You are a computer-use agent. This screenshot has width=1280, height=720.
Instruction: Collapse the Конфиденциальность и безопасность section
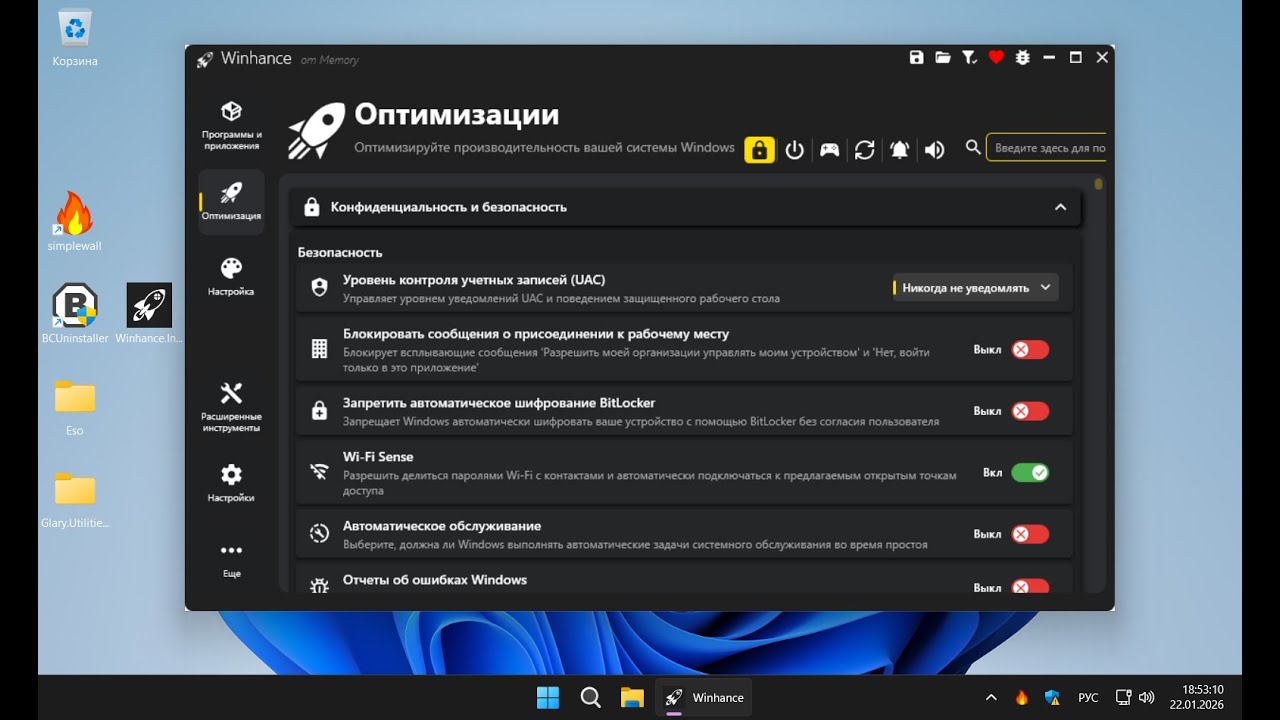click(x=1060, y=207)
